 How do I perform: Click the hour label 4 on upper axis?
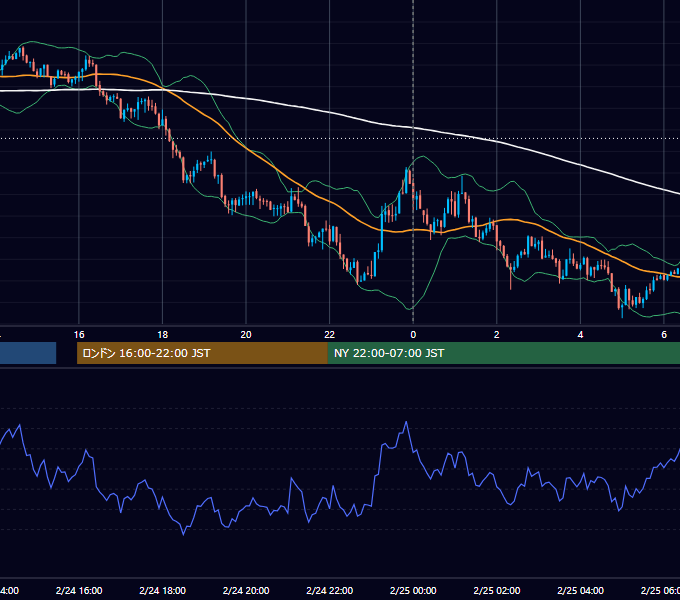pos(580,335)
